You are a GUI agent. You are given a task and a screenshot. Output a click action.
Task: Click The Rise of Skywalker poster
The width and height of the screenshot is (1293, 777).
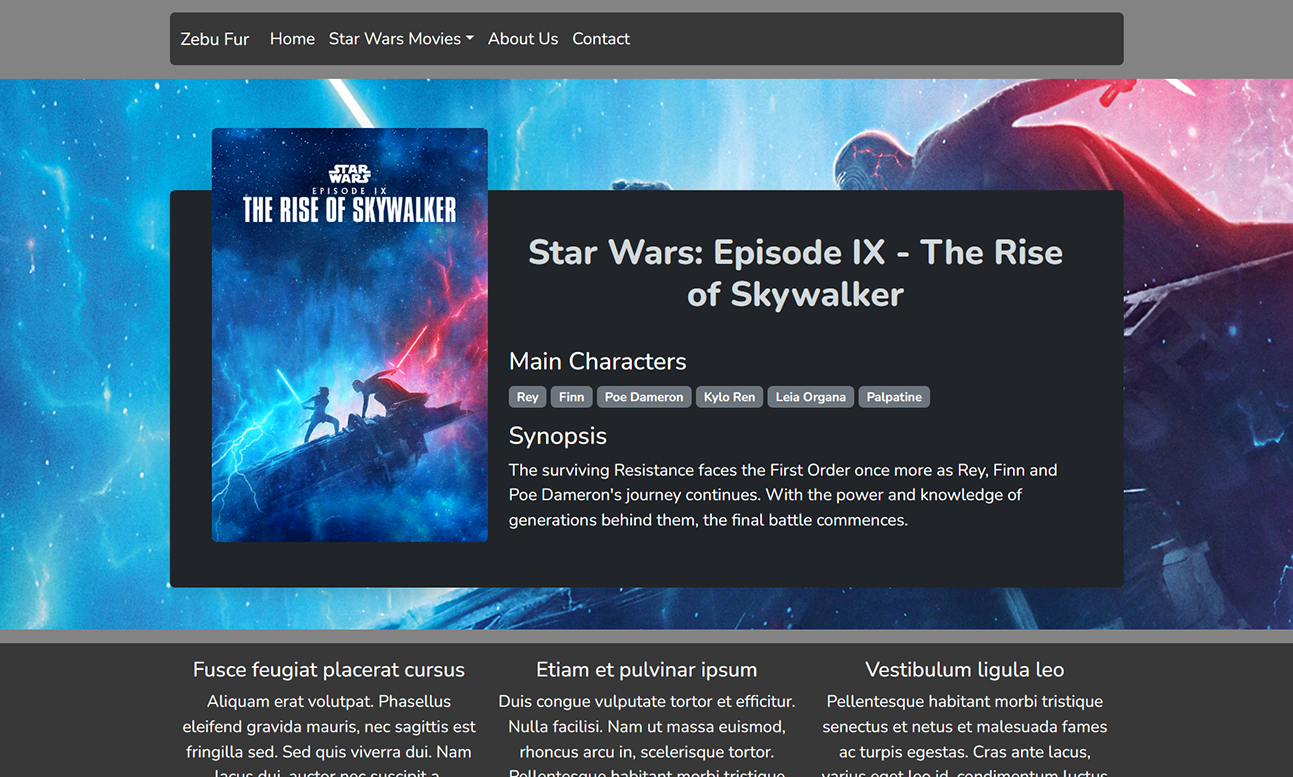tap(350, 335)
